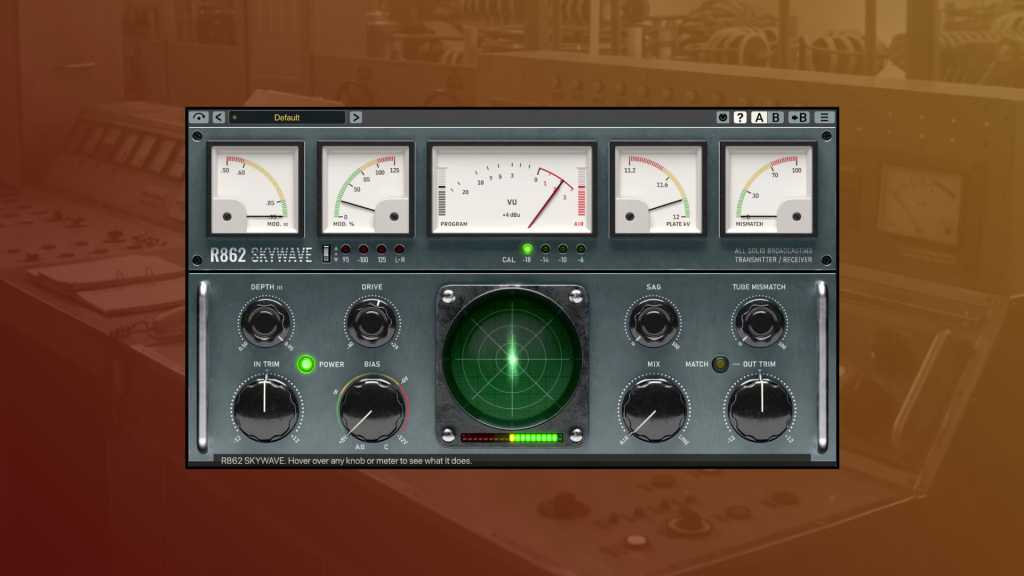
Task: Click the LED level bar under the scope
Action: [511, 438]
